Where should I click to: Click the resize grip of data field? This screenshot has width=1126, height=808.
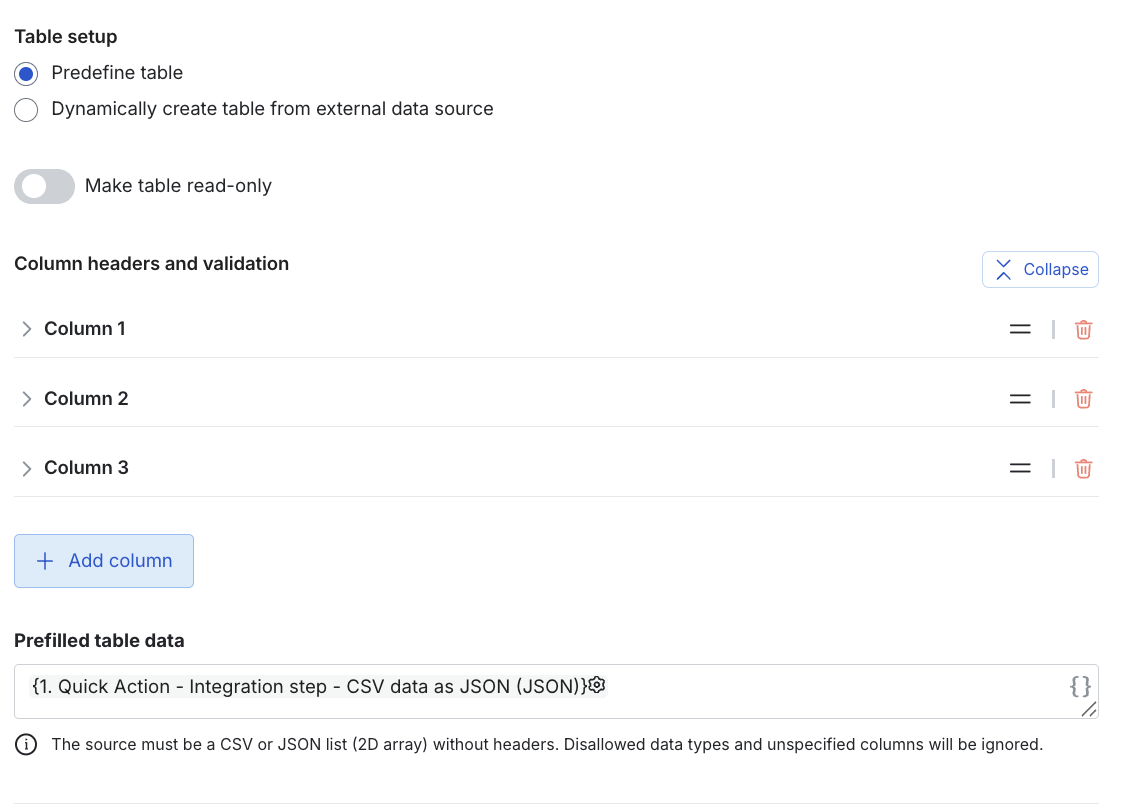point(1089,710)
